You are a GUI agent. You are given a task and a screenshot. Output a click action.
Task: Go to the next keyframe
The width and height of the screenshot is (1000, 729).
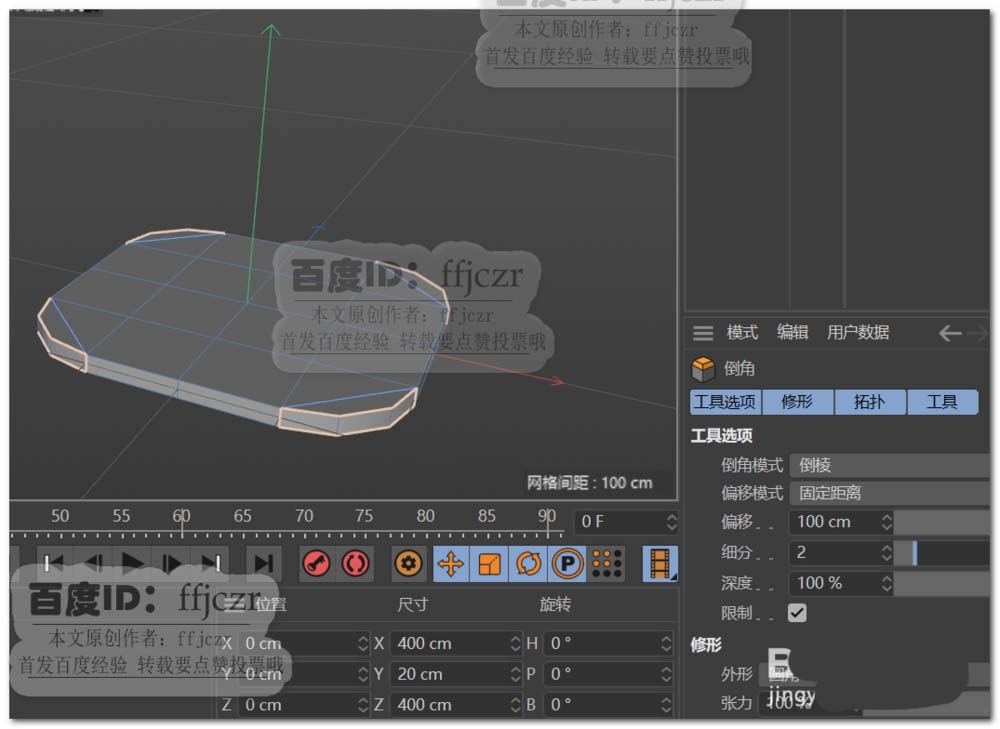pos(263,563)
